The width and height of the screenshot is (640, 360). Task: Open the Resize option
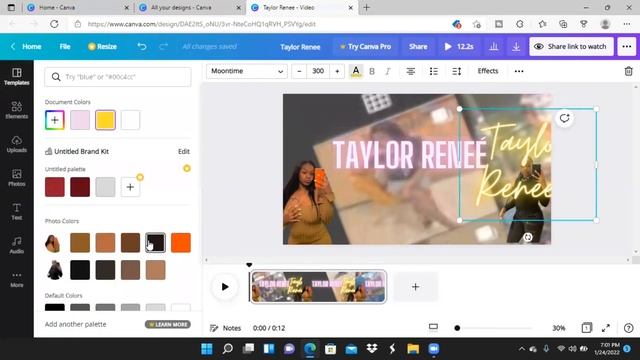tap(102, 47)
